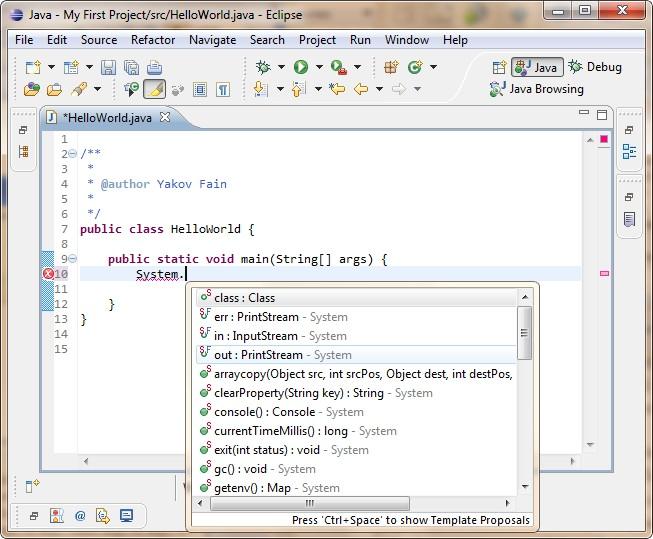The height and width of the screenshot is (539, 653).
Task: Switch to the Java perspective
Action: (537, 67)
